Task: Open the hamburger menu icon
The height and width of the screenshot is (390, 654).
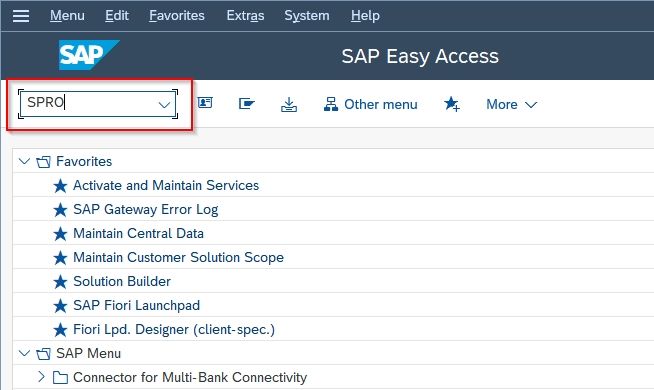Action: point(21,16)
